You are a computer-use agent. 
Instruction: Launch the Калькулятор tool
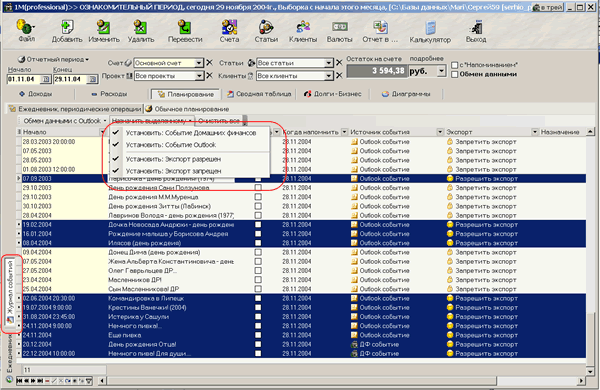(x=430, y=31)
